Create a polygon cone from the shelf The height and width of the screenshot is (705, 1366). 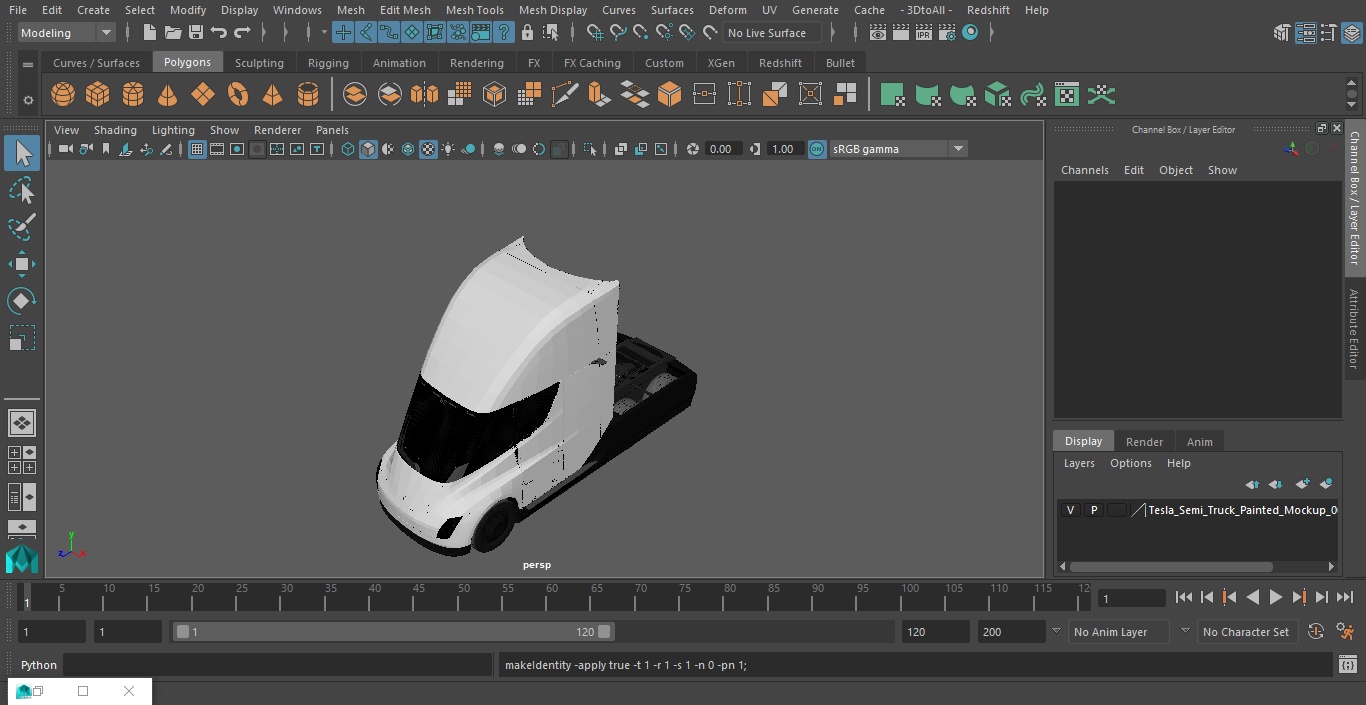tap(168, 95)
